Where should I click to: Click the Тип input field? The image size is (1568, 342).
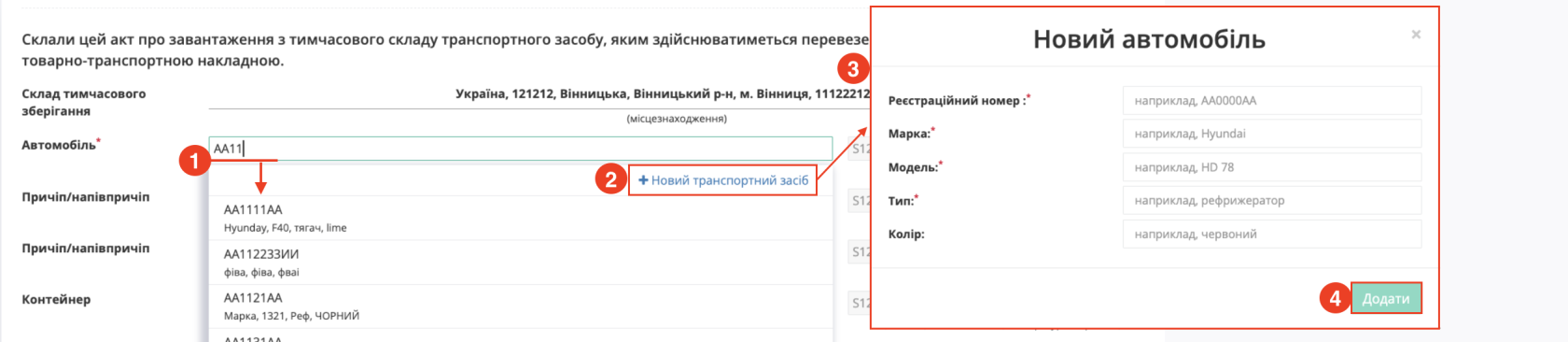(1271, 200)
